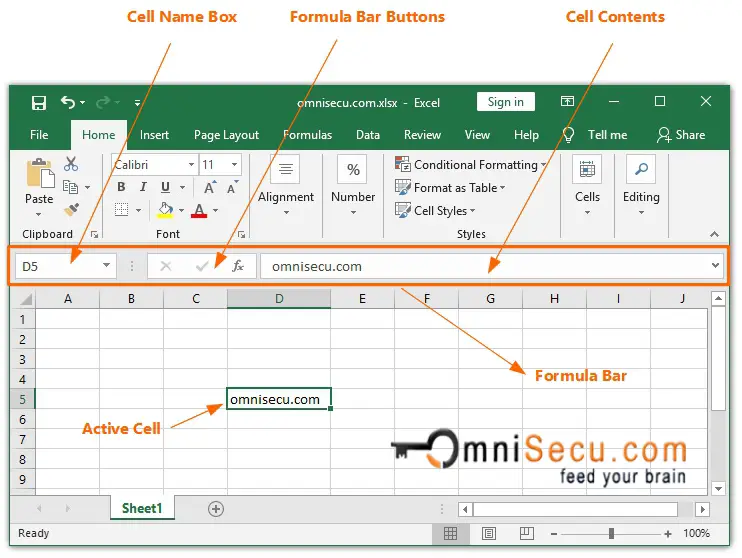Apply the red Font Color

(x=199, y=211)
